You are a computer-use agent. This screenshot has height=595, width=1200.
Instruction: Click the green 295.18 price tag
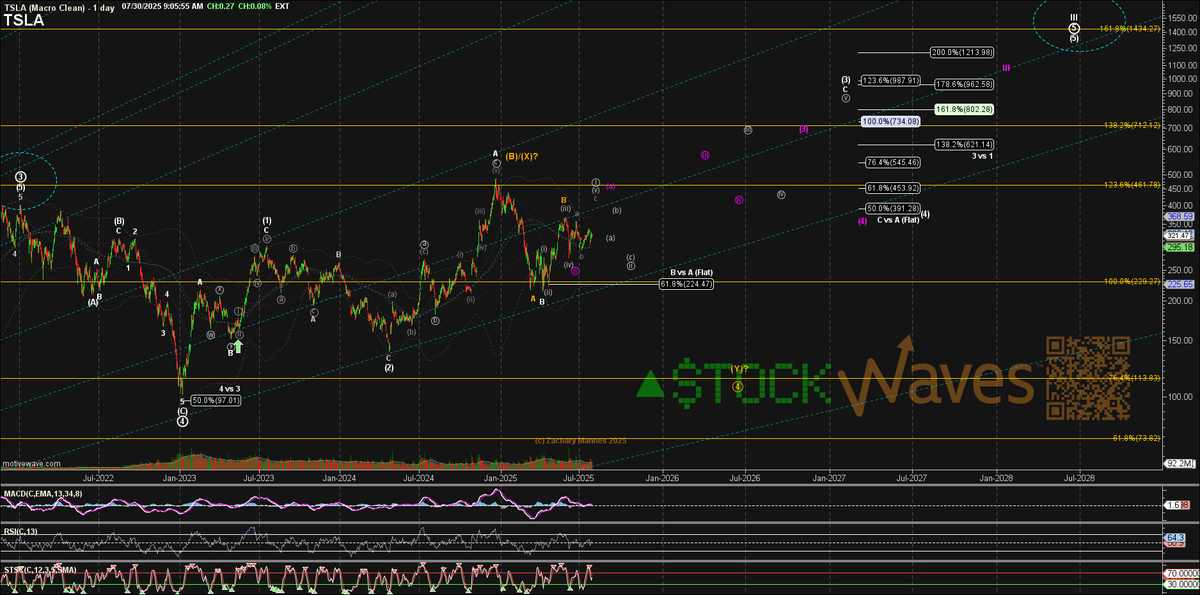1180,246
